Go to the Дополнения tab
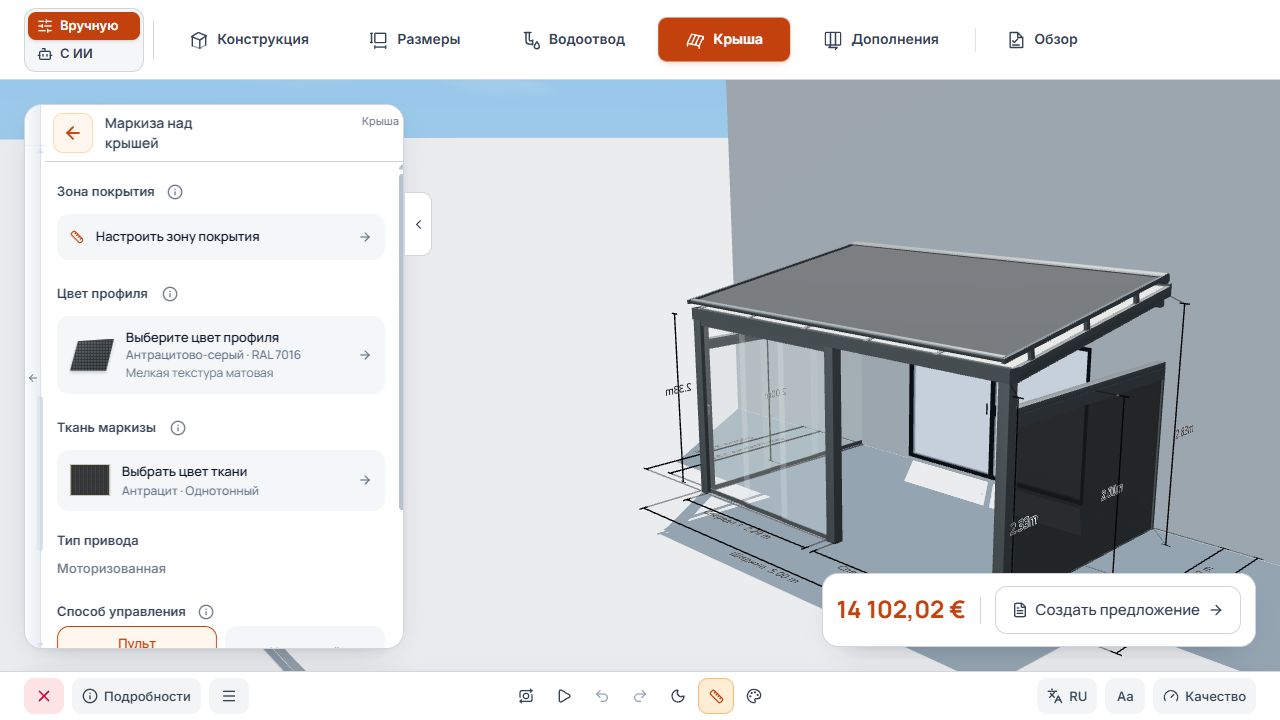The width and height of the screenshot is (1280, 720). 881,40
